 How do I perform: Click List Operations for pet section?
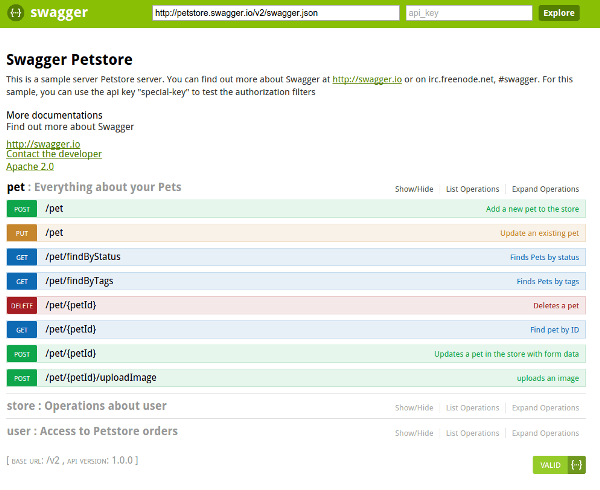[x=473, y=189]
